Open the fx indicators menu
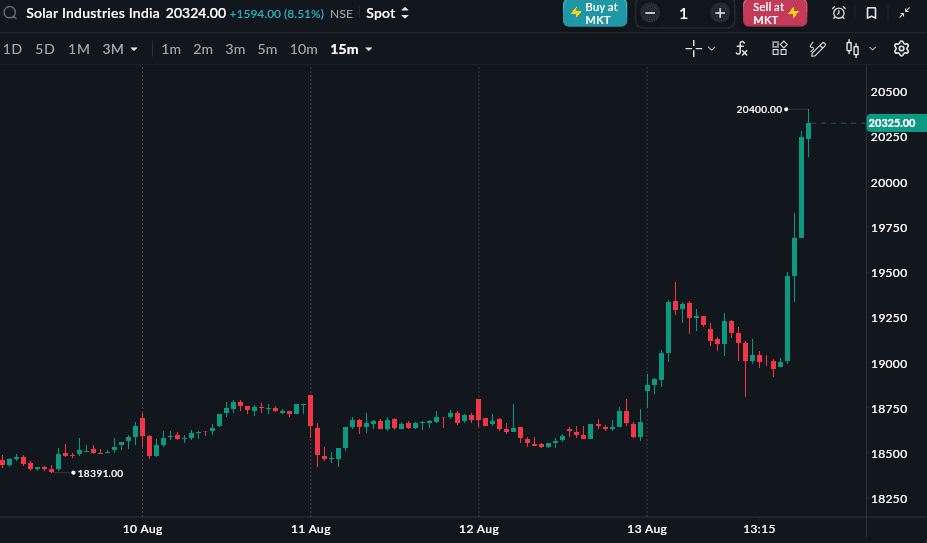The height and width of the screenshot is (543, 927). (741, 49)
